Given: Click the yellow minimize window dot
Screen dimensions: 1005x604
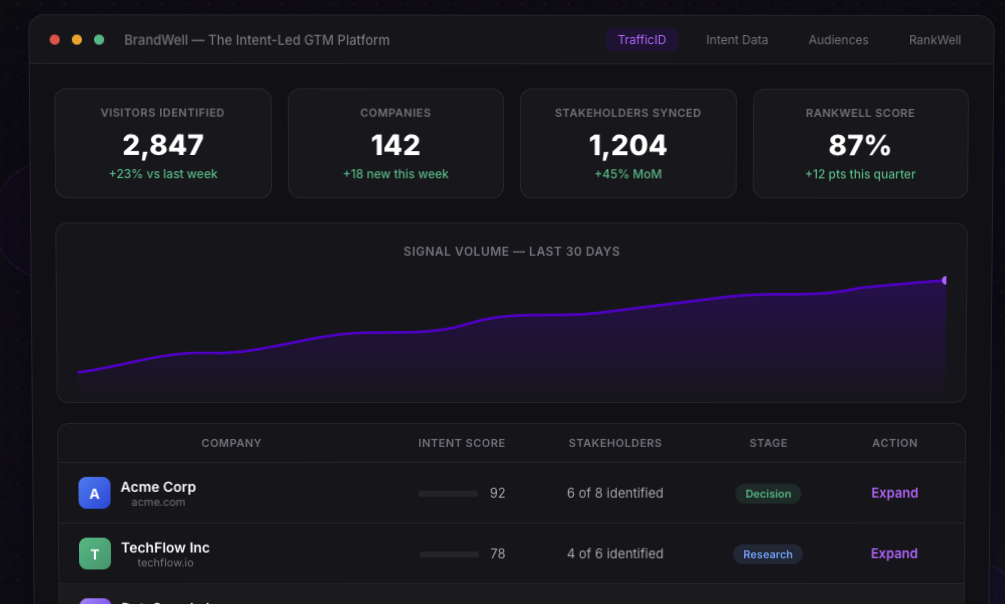Looking at the screenshot, I should tap(77, 40).
